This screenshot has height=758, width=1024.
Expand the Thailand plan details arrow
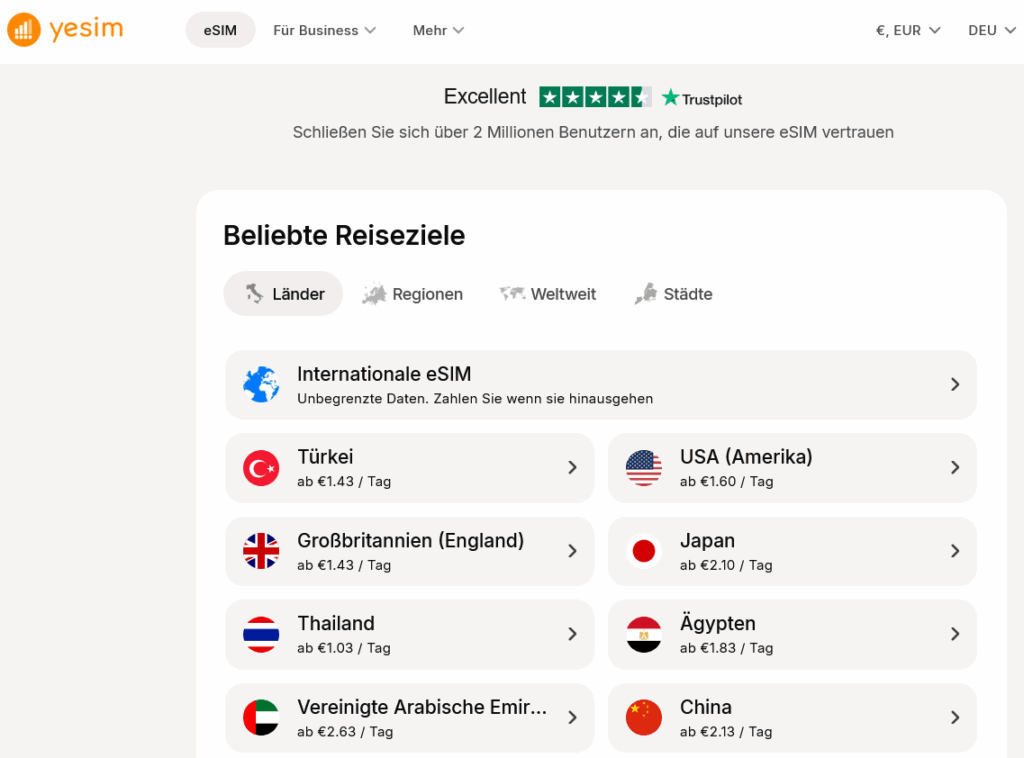coord(572,634)
